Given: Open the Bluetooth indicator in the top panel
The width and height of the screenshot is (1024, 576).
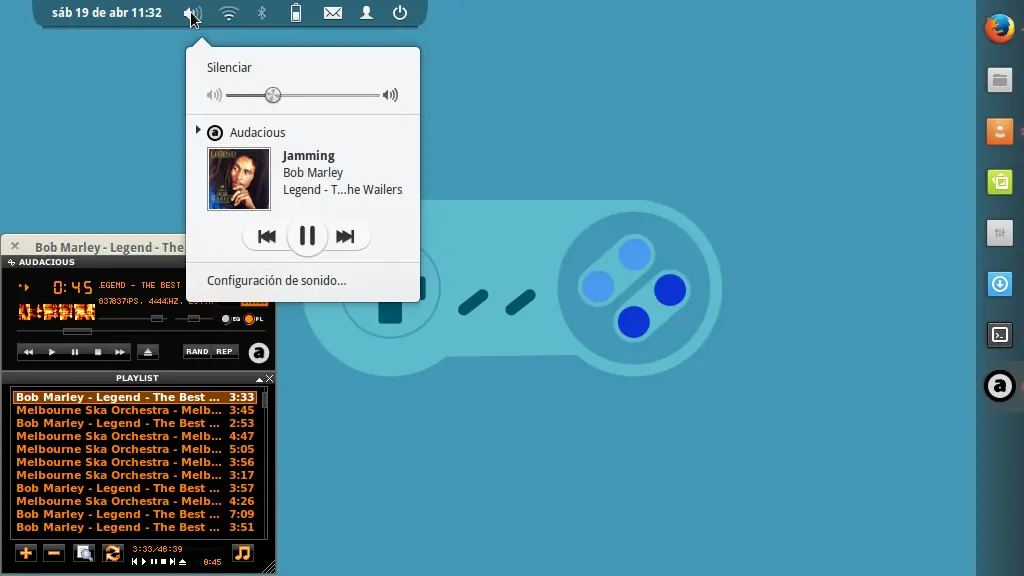Looking at the screenshot, I should pos(262,13).
